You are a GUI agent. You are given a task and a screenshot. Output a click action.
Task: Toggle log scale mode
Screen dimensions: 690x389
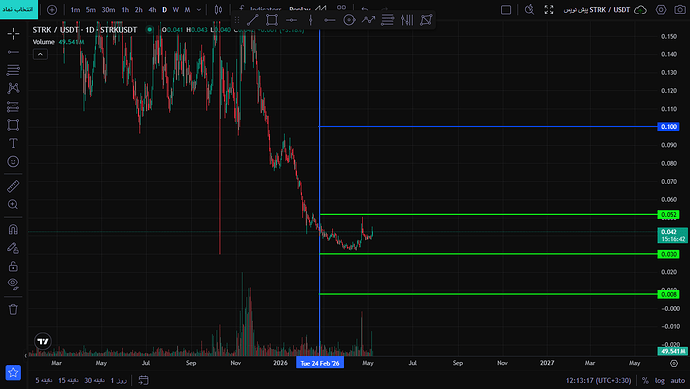pyautogui.click(x=660, y=380)
